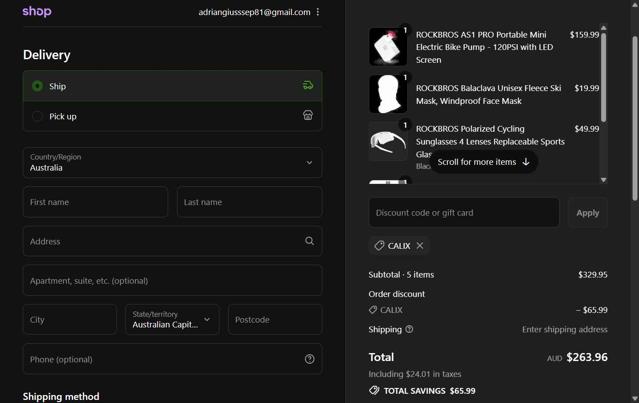Click the bike pump product thumbnail

[x=388, y=46]
